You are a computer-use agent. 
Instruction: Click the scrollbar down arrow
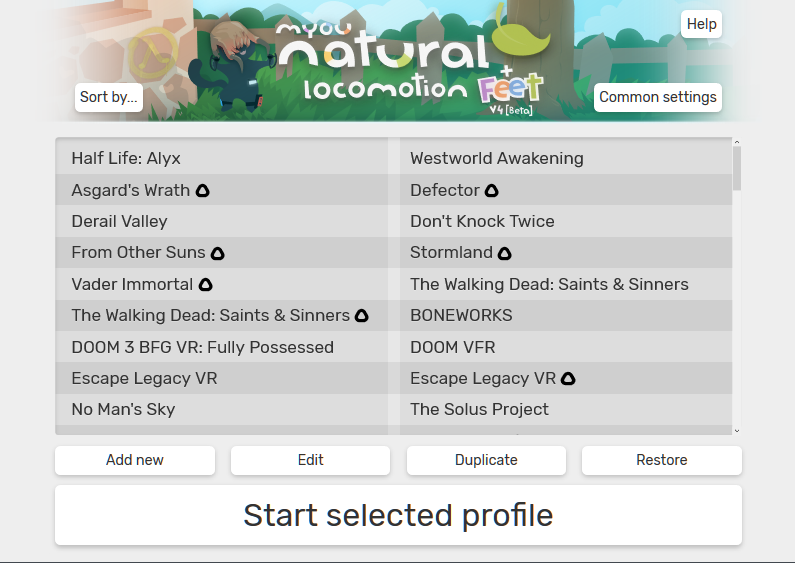pos(737,431)
